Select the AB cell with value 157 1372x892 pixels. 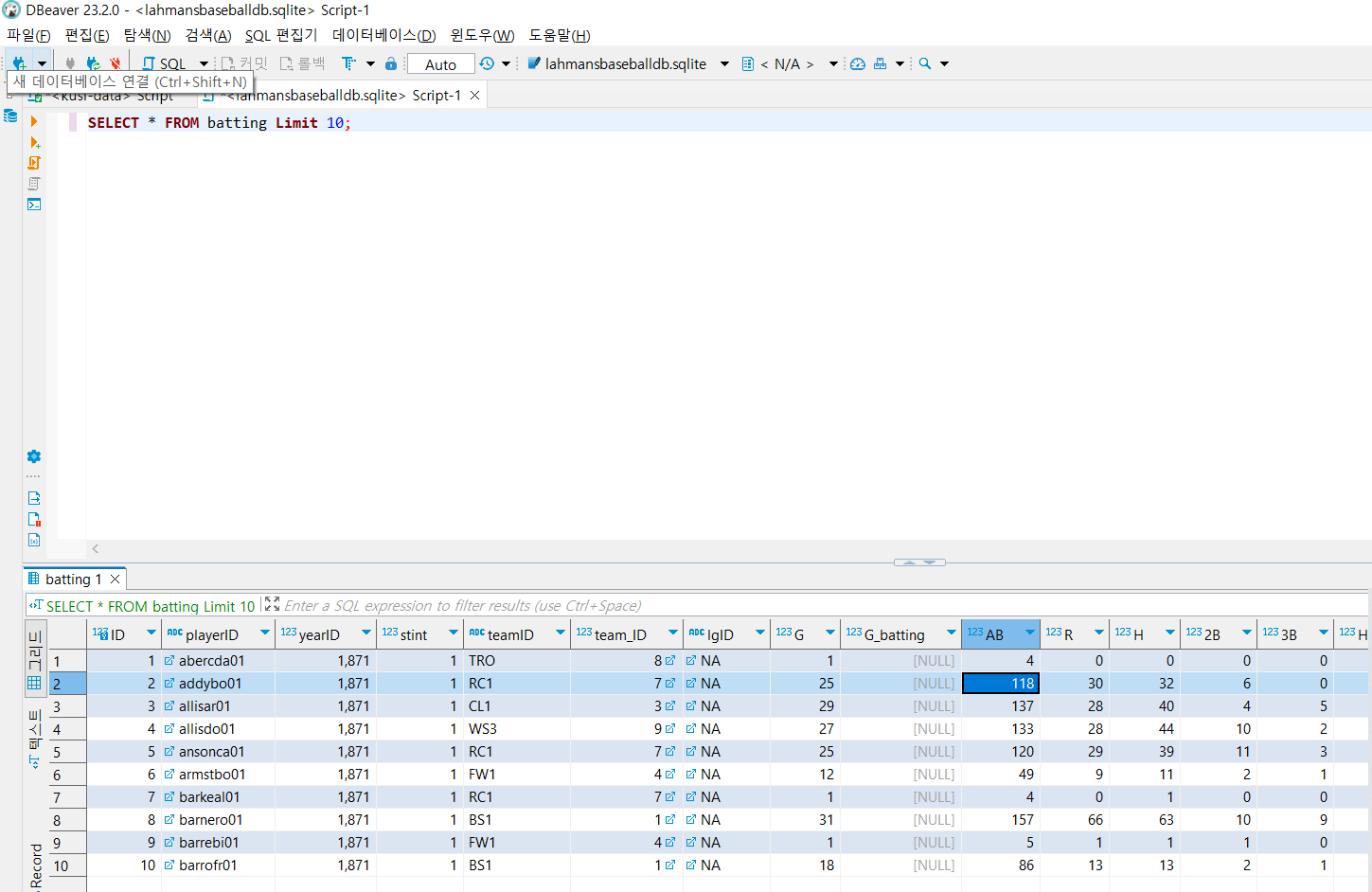[x=1001, y=820]
